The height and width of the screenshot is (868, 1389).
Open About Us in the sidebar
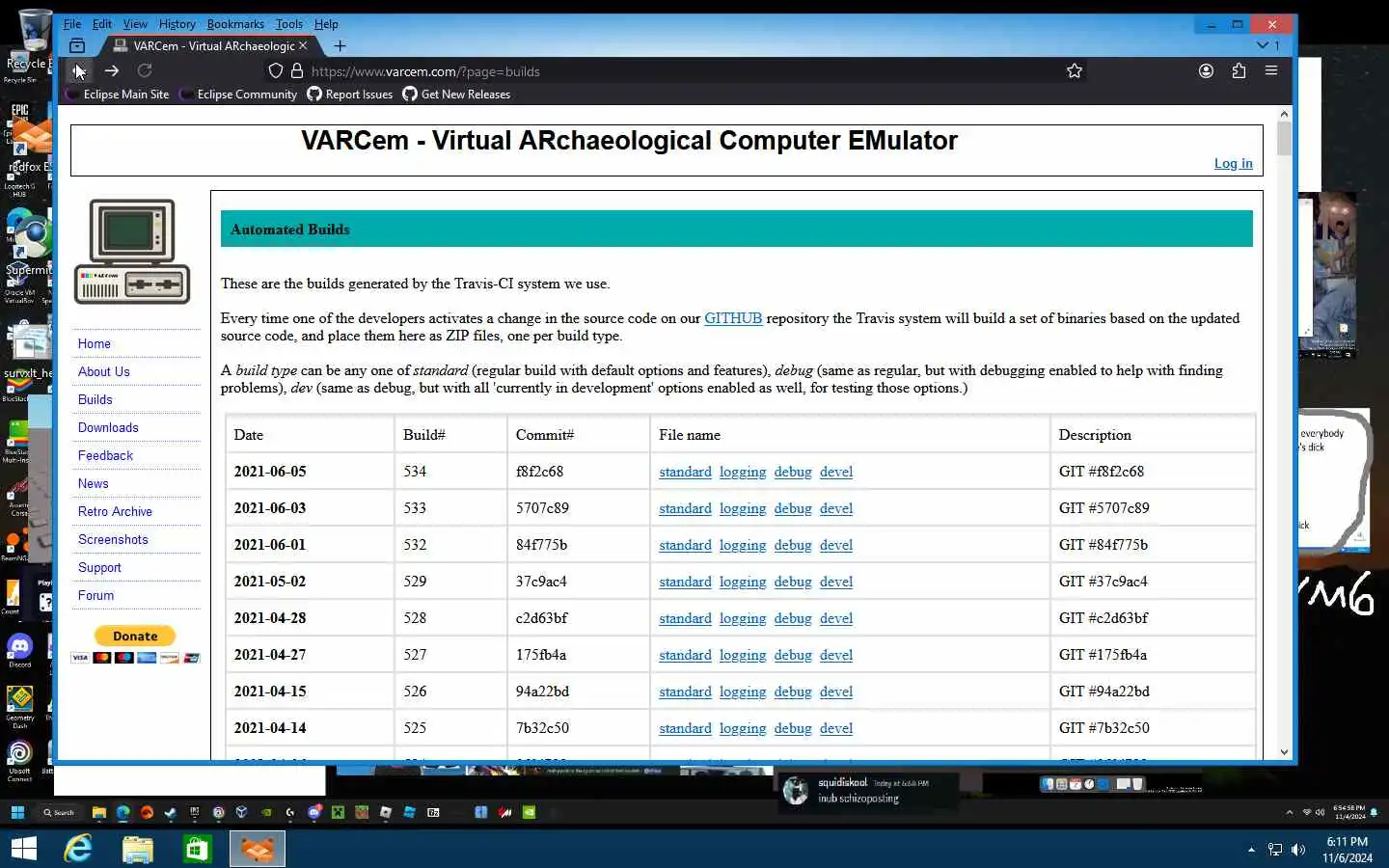pyautogui.click(x=104, y=371)
